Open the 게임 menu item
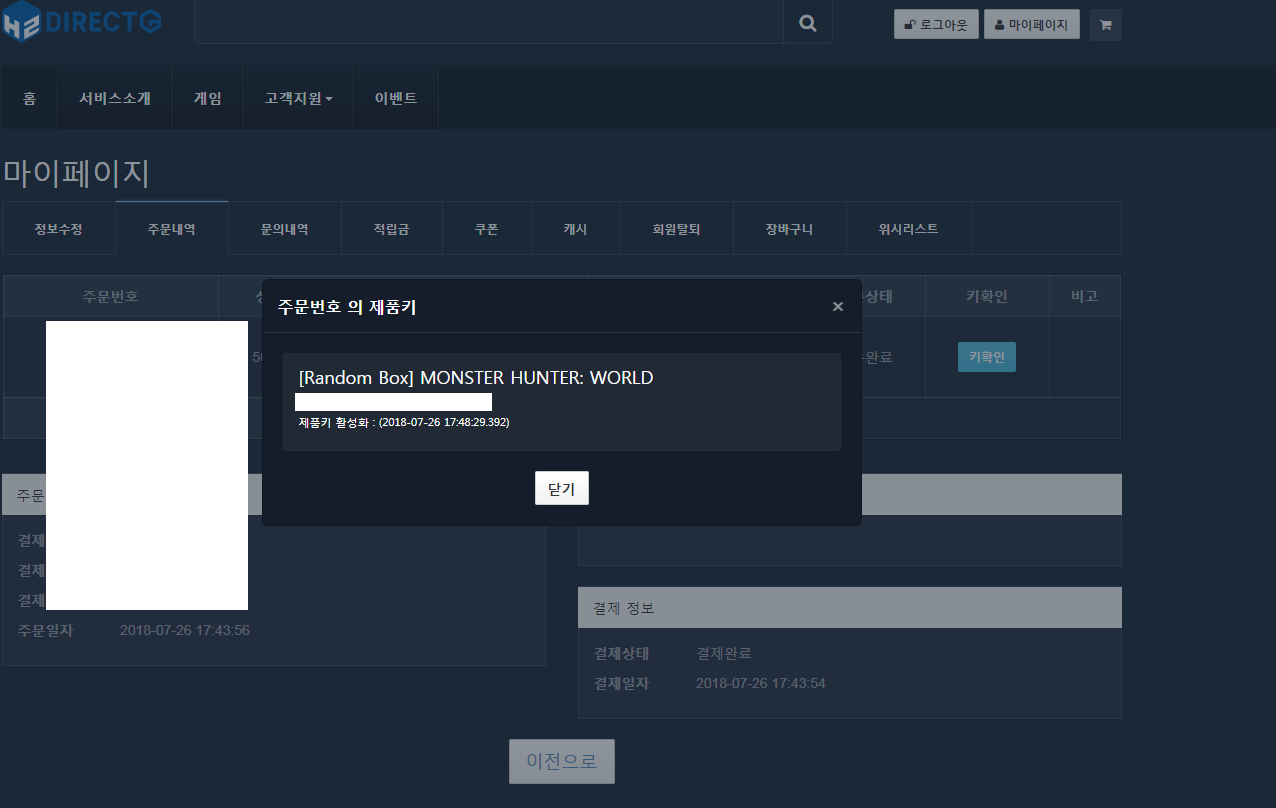This screenshot has width=1276, height=808. point(208,98)
